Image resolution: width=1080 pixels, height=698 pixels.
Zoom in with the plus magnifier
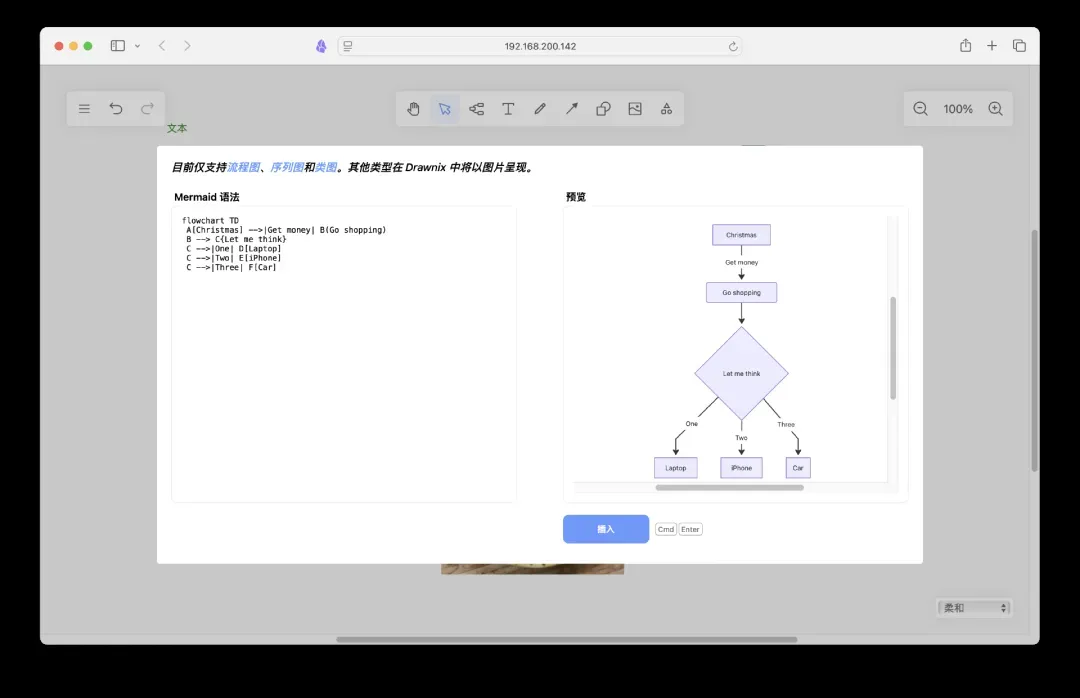pos(995,109)
